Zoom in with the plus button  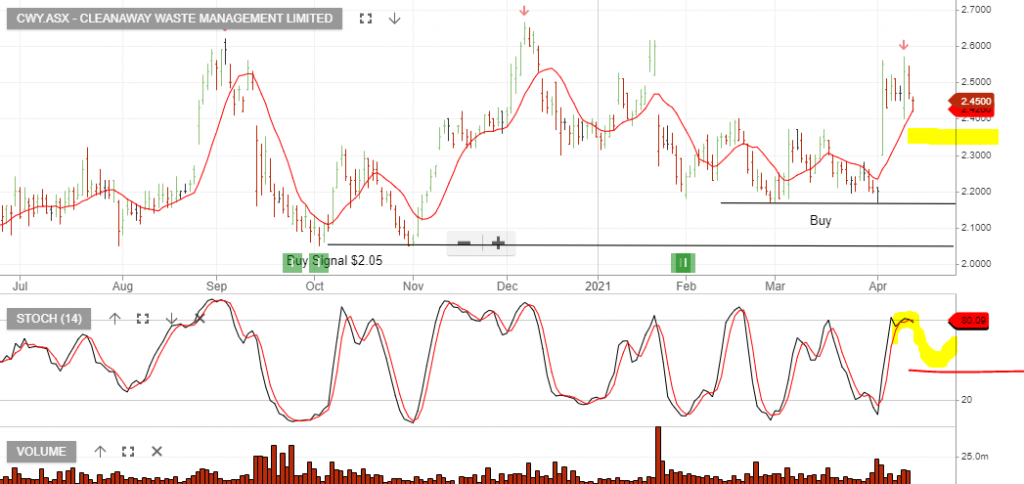[x=498, y=244]
